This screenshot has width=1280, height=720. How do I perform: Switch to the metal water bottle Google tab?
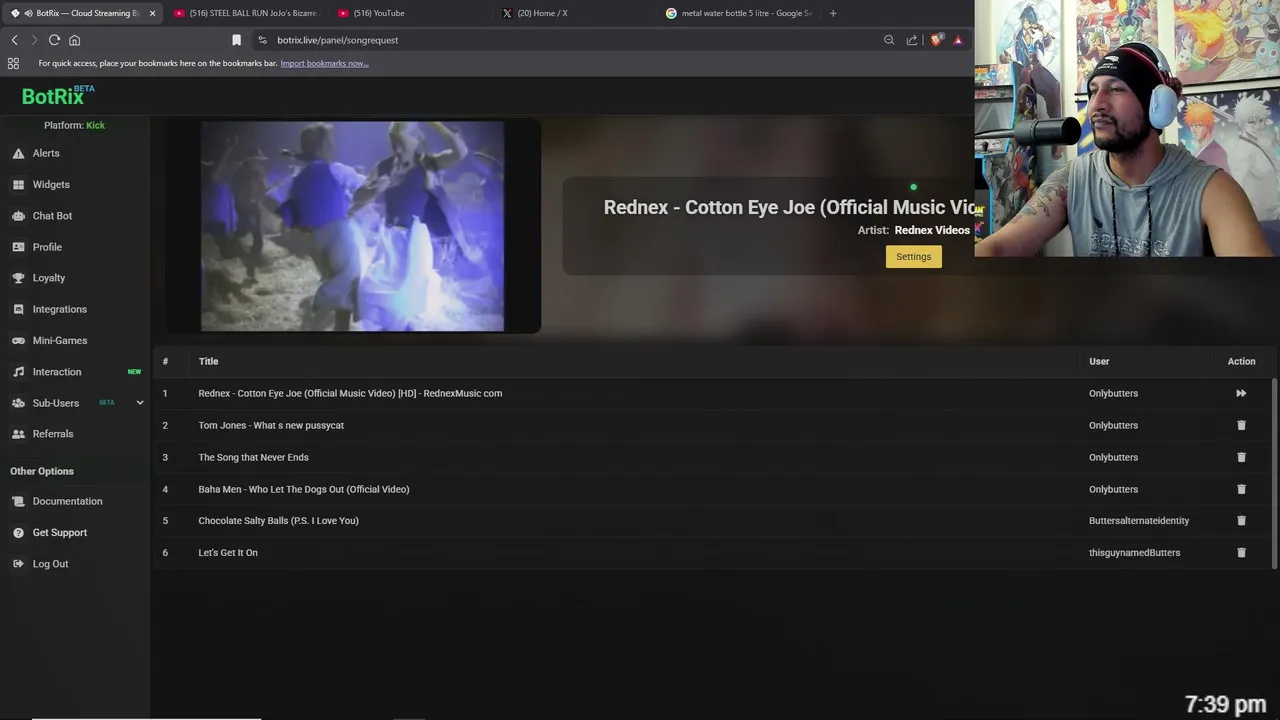(738, 13)
